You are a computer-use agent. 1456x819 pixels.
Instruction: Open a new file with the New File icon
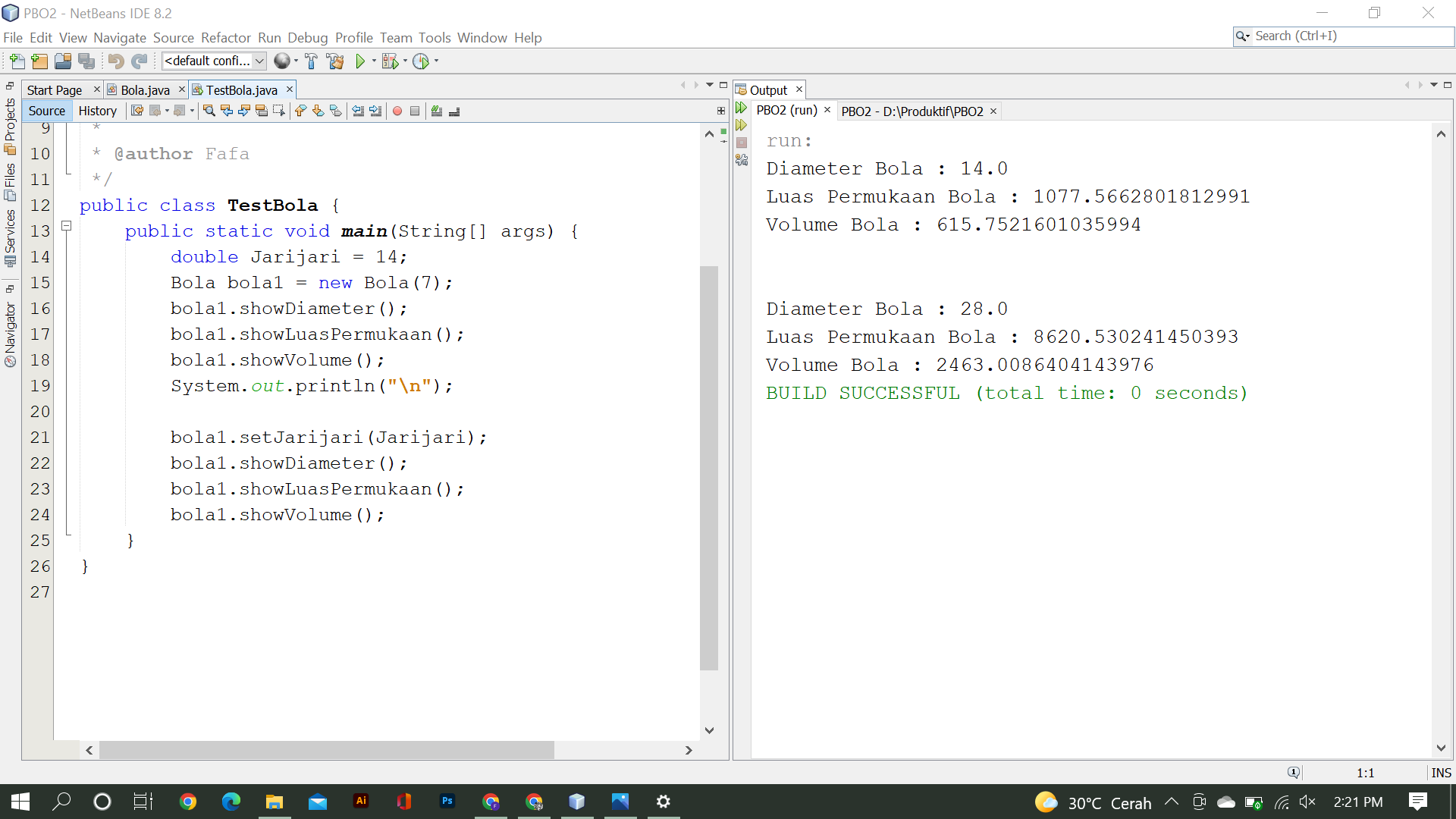[x=16, y=61]
